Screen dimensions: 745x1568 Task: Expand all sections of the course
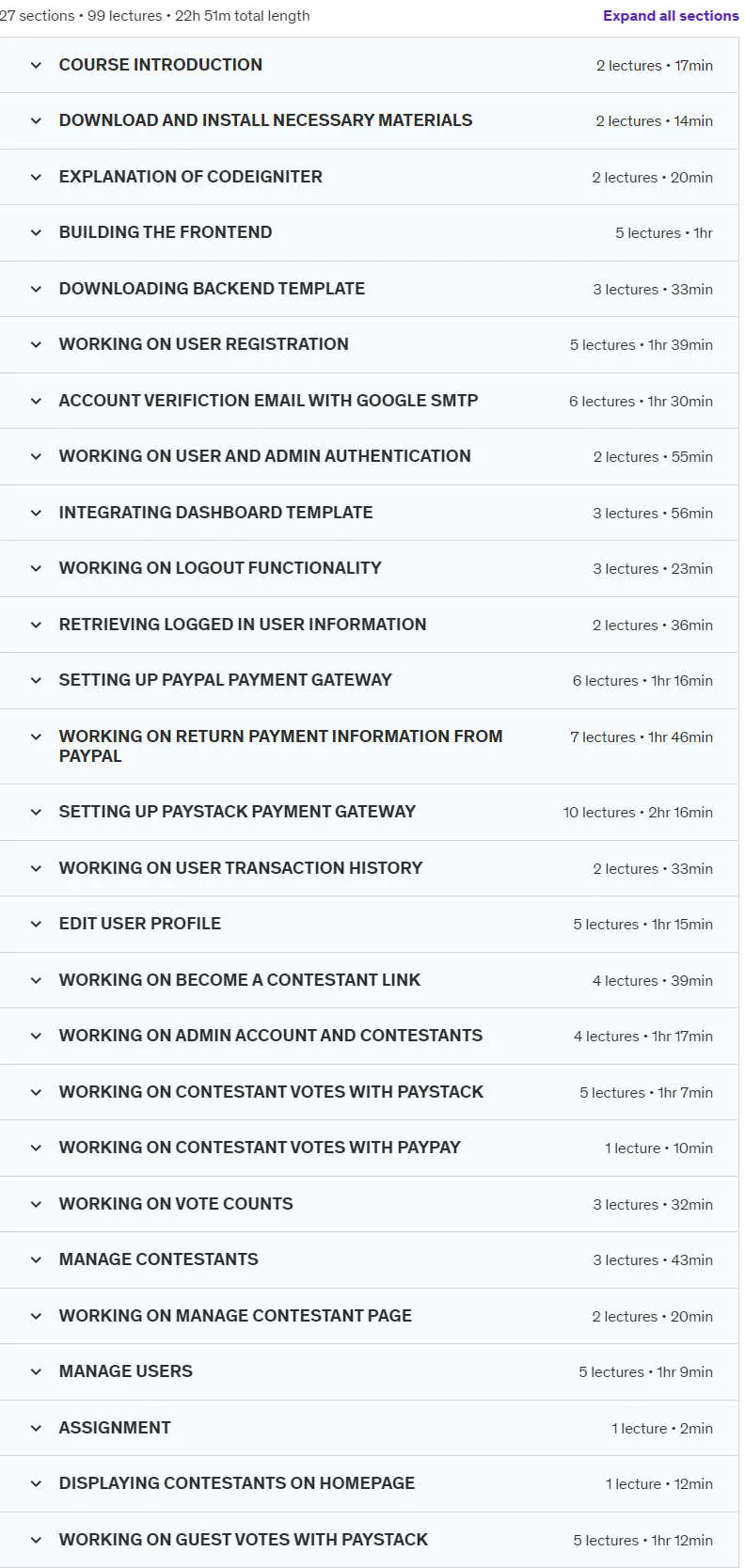tap(671, 16)
